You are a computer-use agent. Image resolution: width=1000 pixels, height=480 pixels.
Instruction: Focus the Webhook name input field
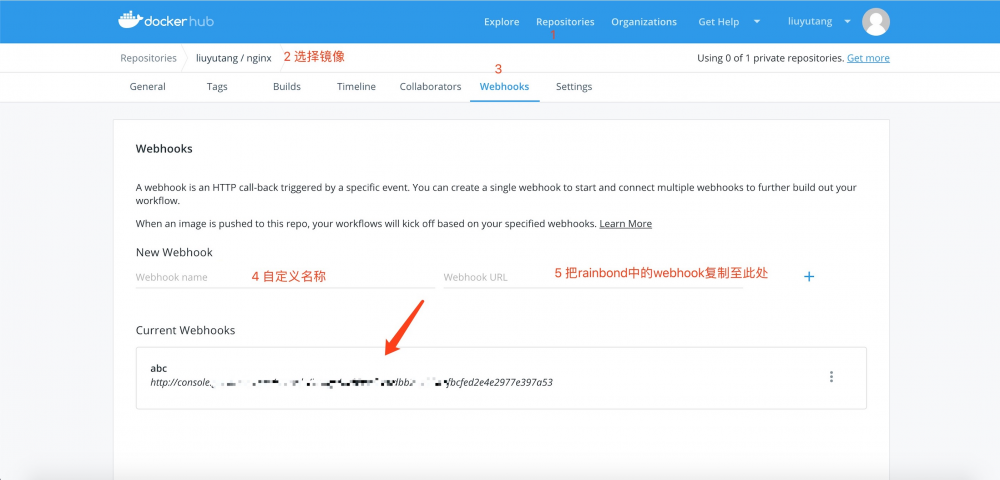285,277
